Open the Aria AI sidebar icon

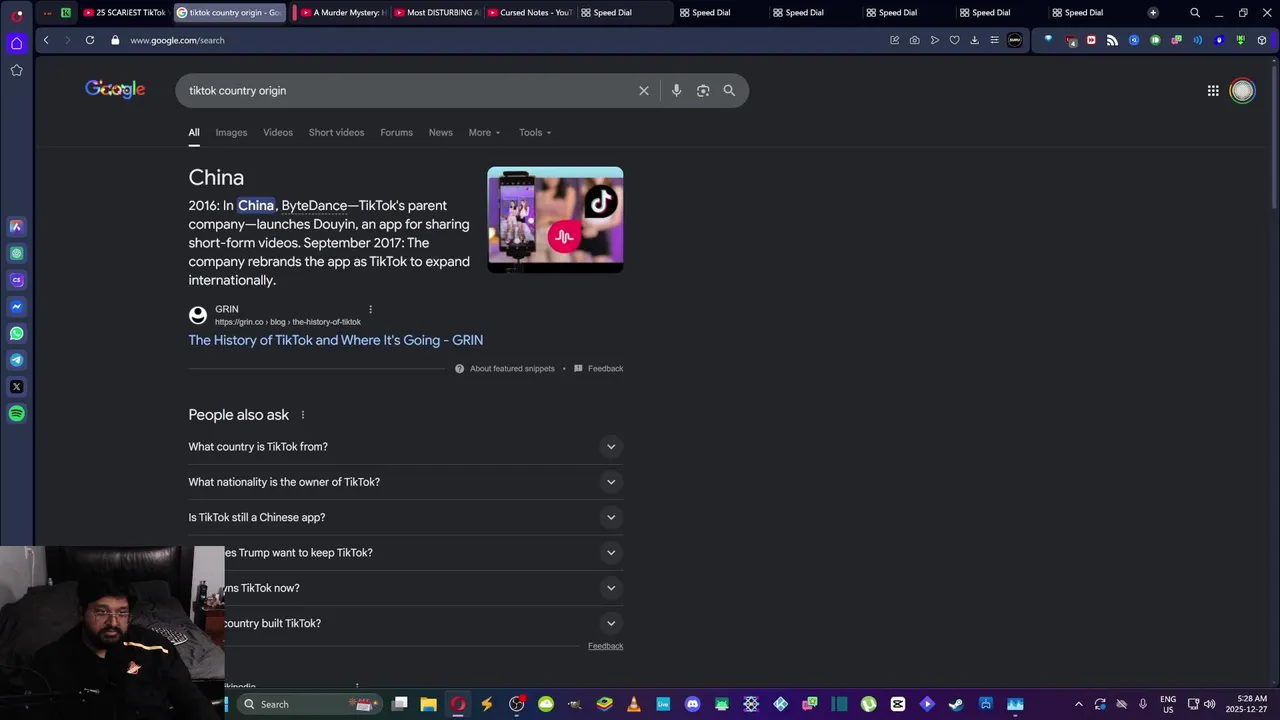tap(16, 226)
